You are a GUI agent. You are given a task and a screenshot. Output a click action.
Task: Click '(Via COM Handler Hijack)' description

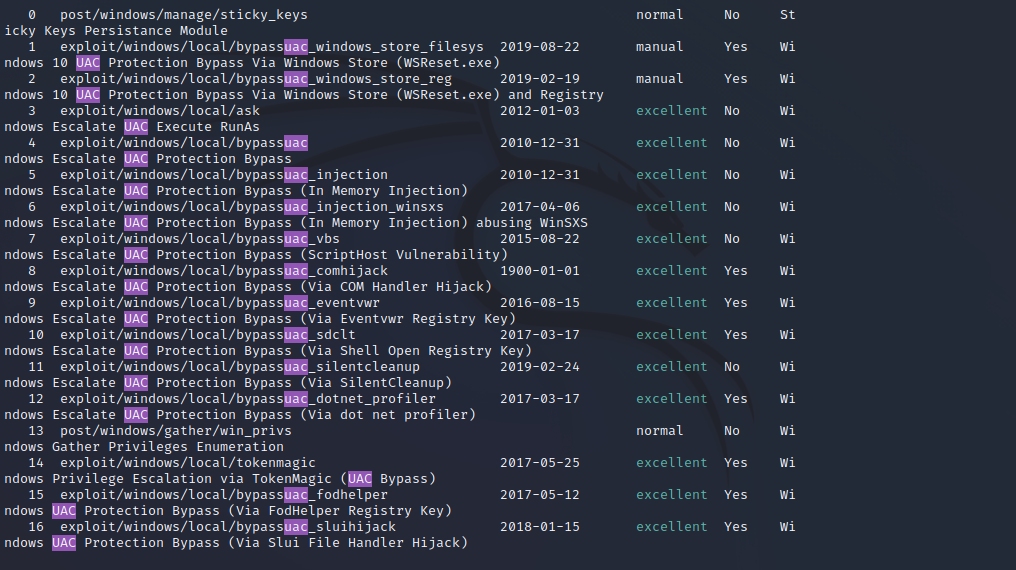coord(396,287)
